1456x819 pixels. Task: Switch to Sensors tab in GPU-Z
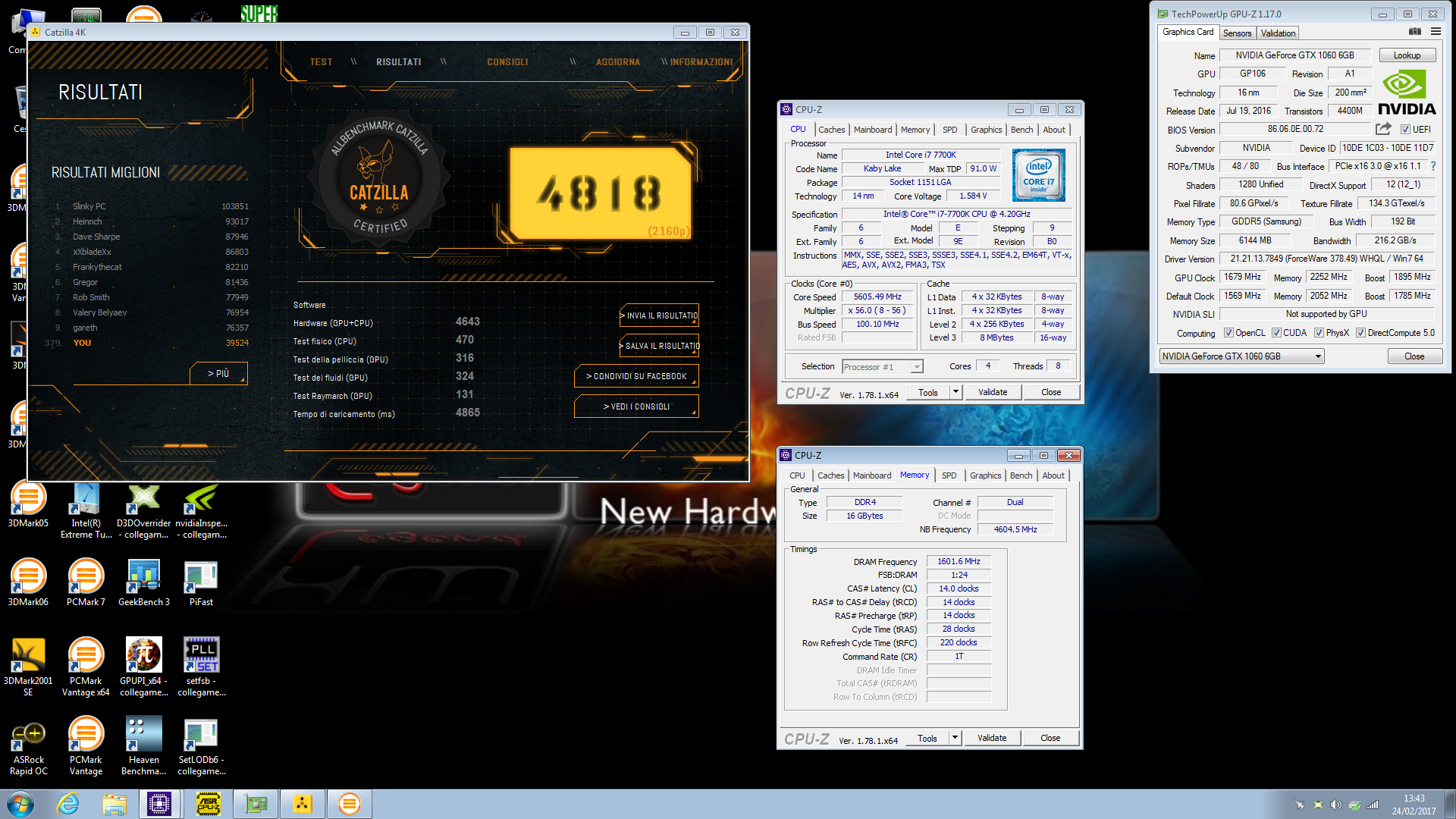[x=1237, y=33]
